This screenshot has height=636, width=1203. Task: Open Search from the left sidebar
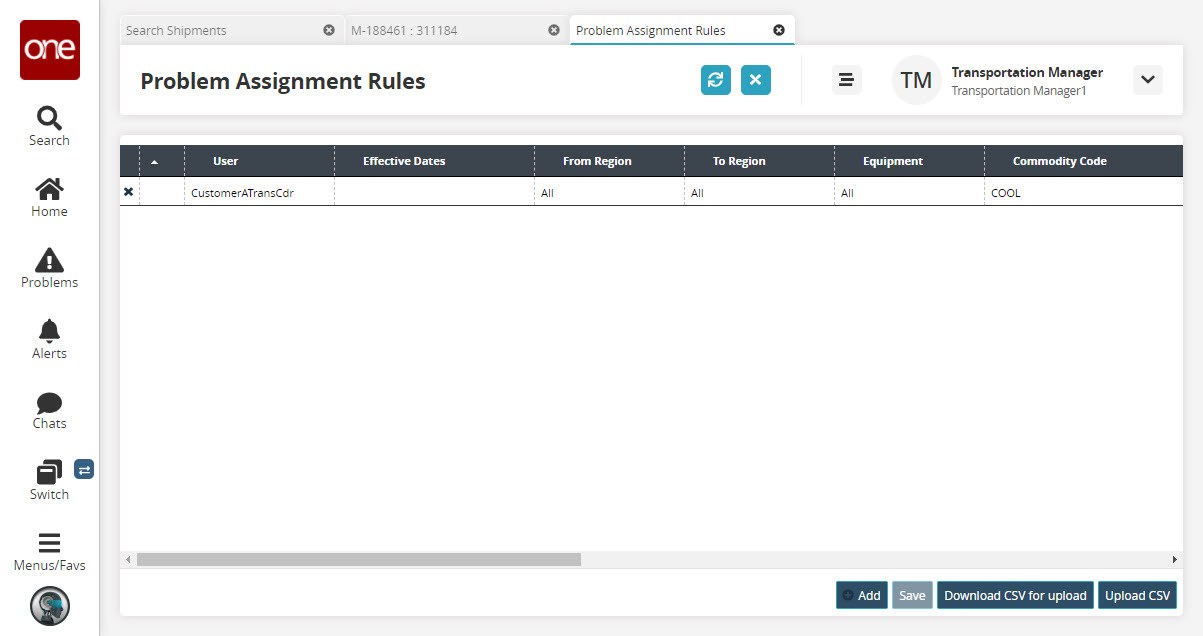(49, 126)
